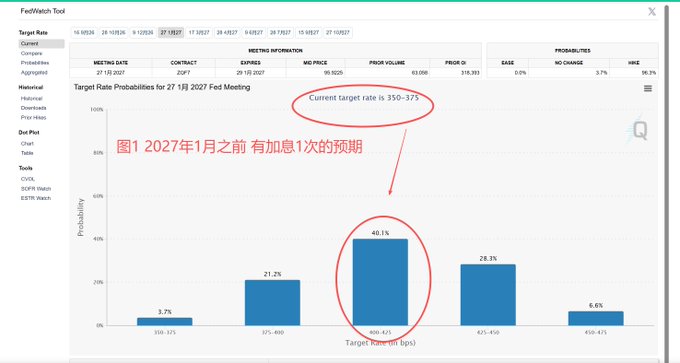Open Probabilities in the sidebar
Viewport: 680px width, 363px height.
coord(35,63)
